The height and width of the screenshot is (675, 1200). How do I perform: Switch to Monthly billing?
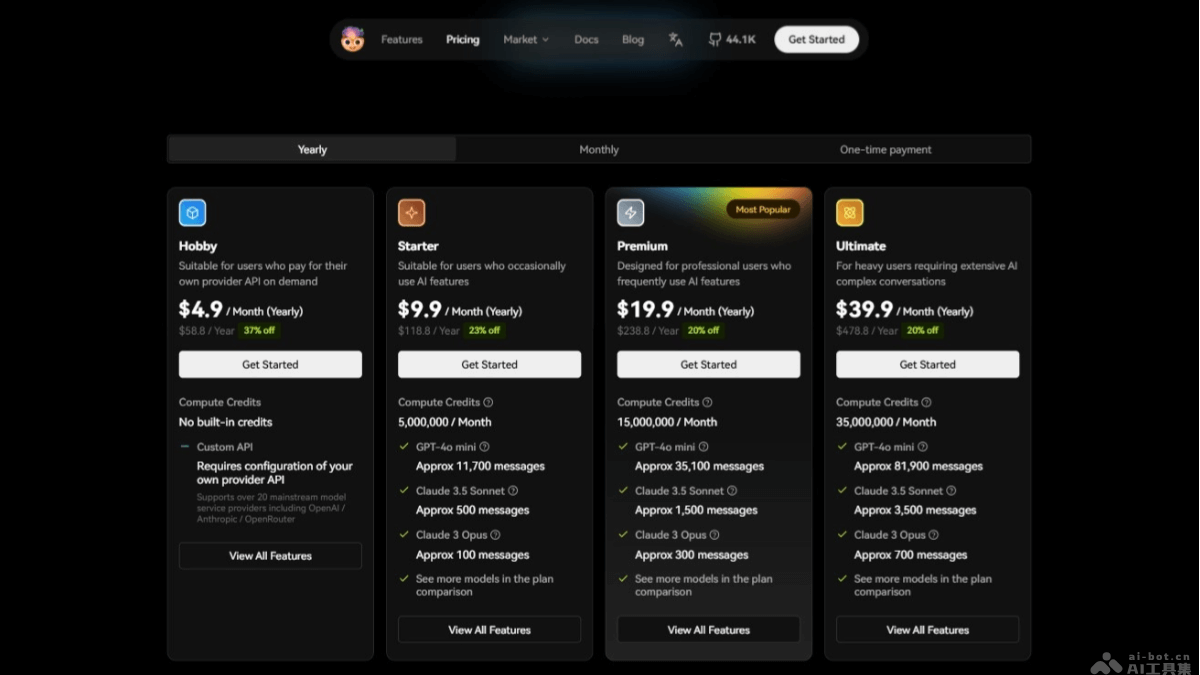pyautogui.click(x=599, y=149)
